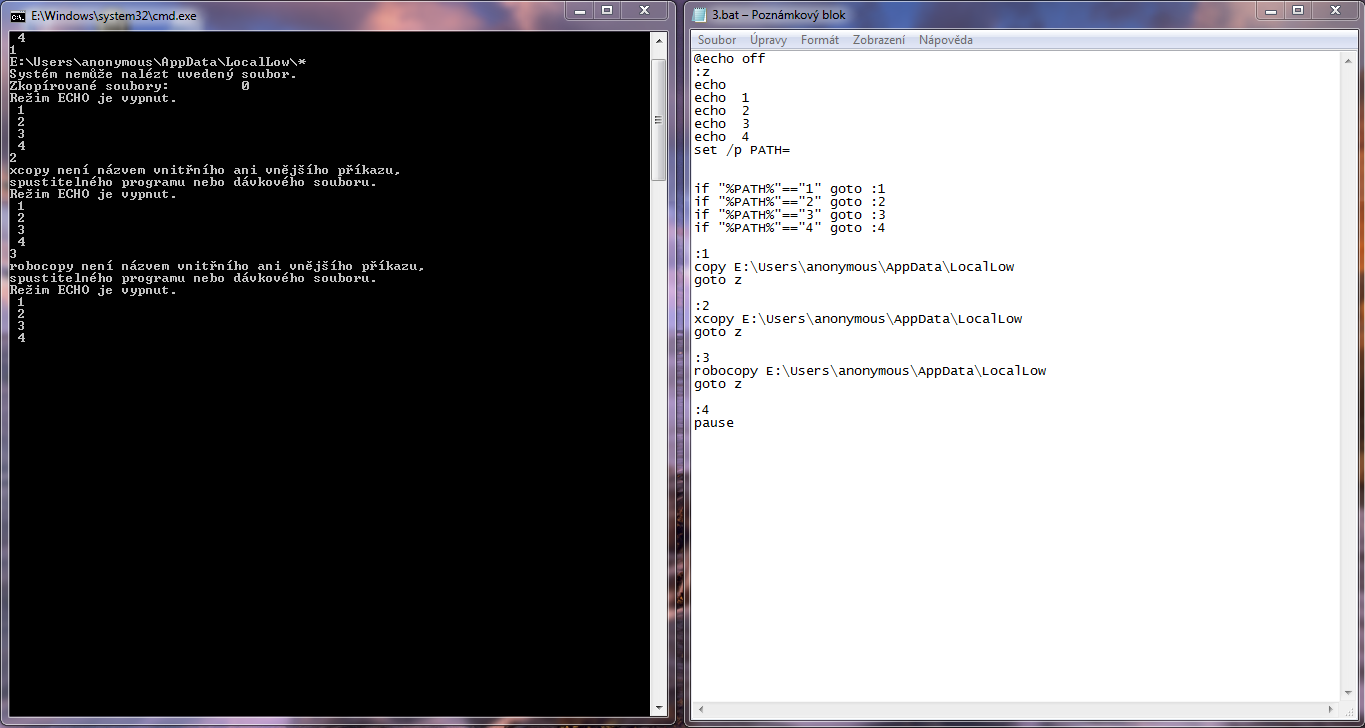This screenshot has height=728, width=1365.
Task: Click the ":3" label line in Notepad
Action: point(702,358)
